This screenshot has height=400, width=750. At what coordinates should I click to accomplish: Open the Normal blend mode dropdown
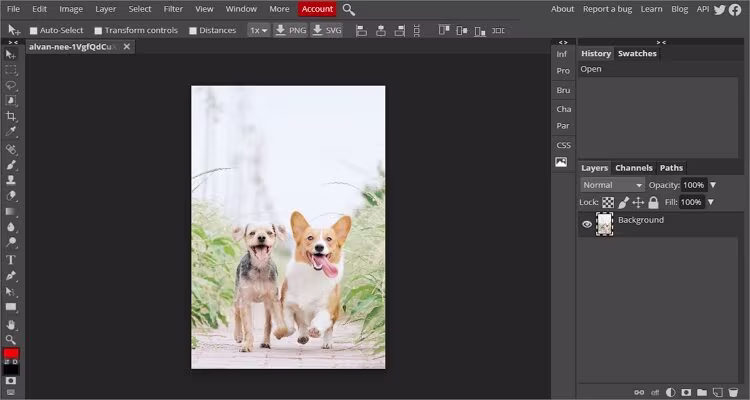pos(613,185)
